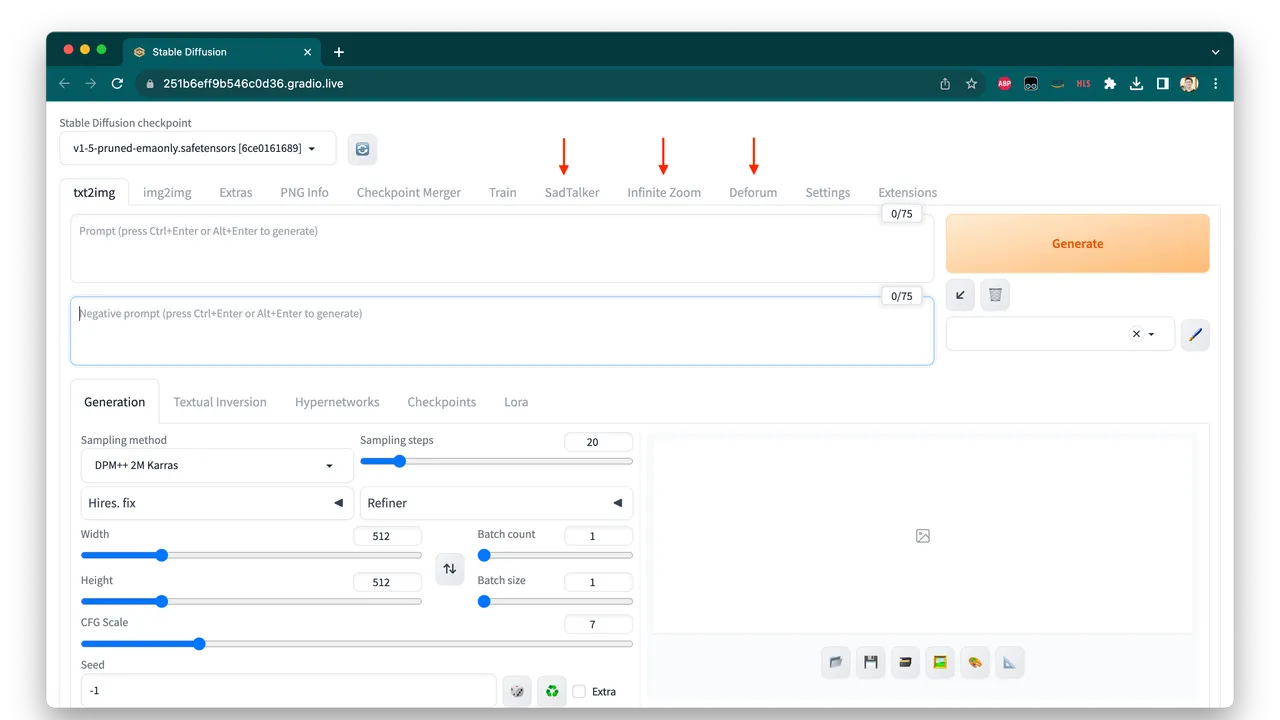The width and height of the screenshot is (1280, 720).
Task: Open the Stable Diffusion checkpoint dropdown
Action: click(198, 149)
